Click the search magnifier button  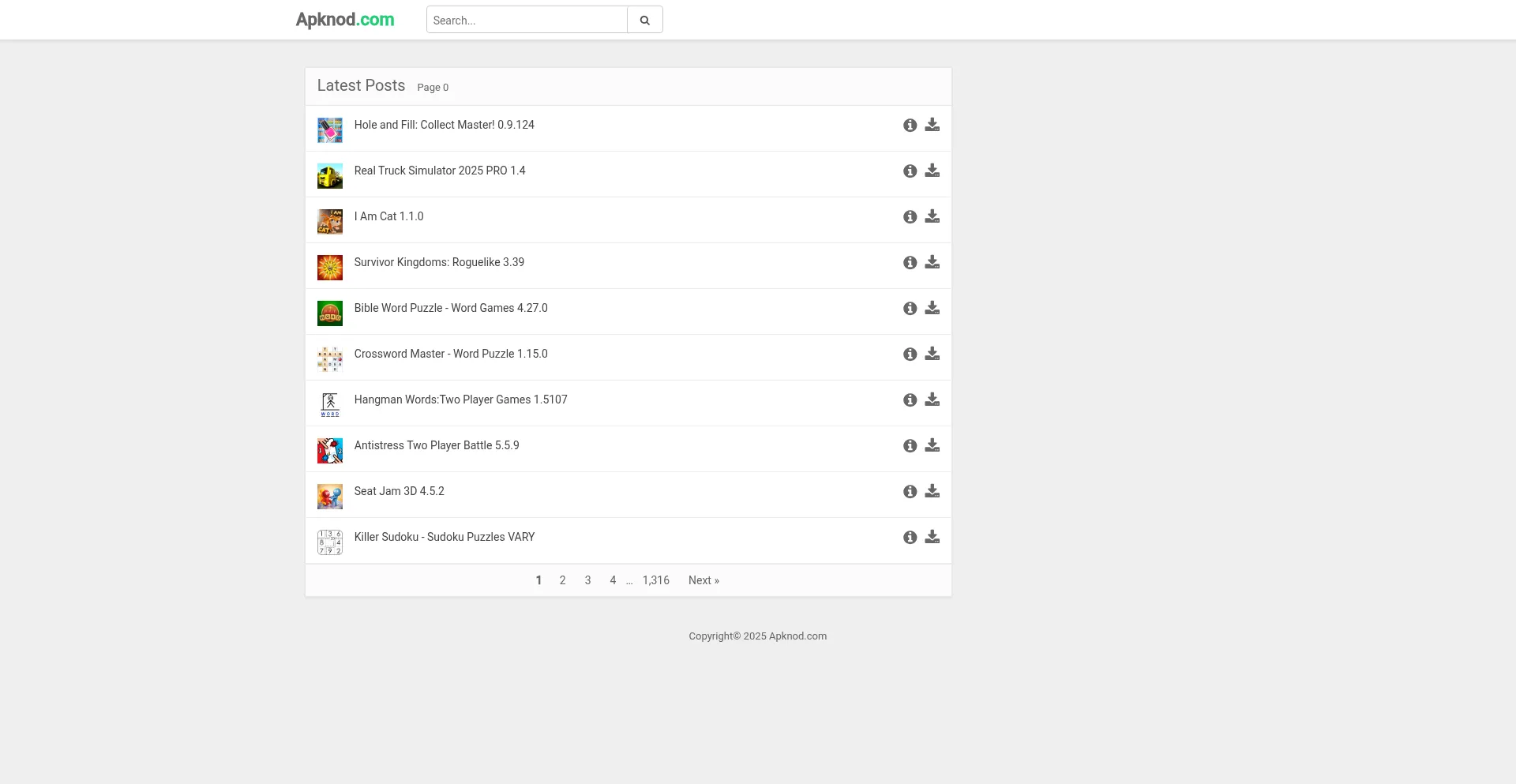[x=644, y=20]
